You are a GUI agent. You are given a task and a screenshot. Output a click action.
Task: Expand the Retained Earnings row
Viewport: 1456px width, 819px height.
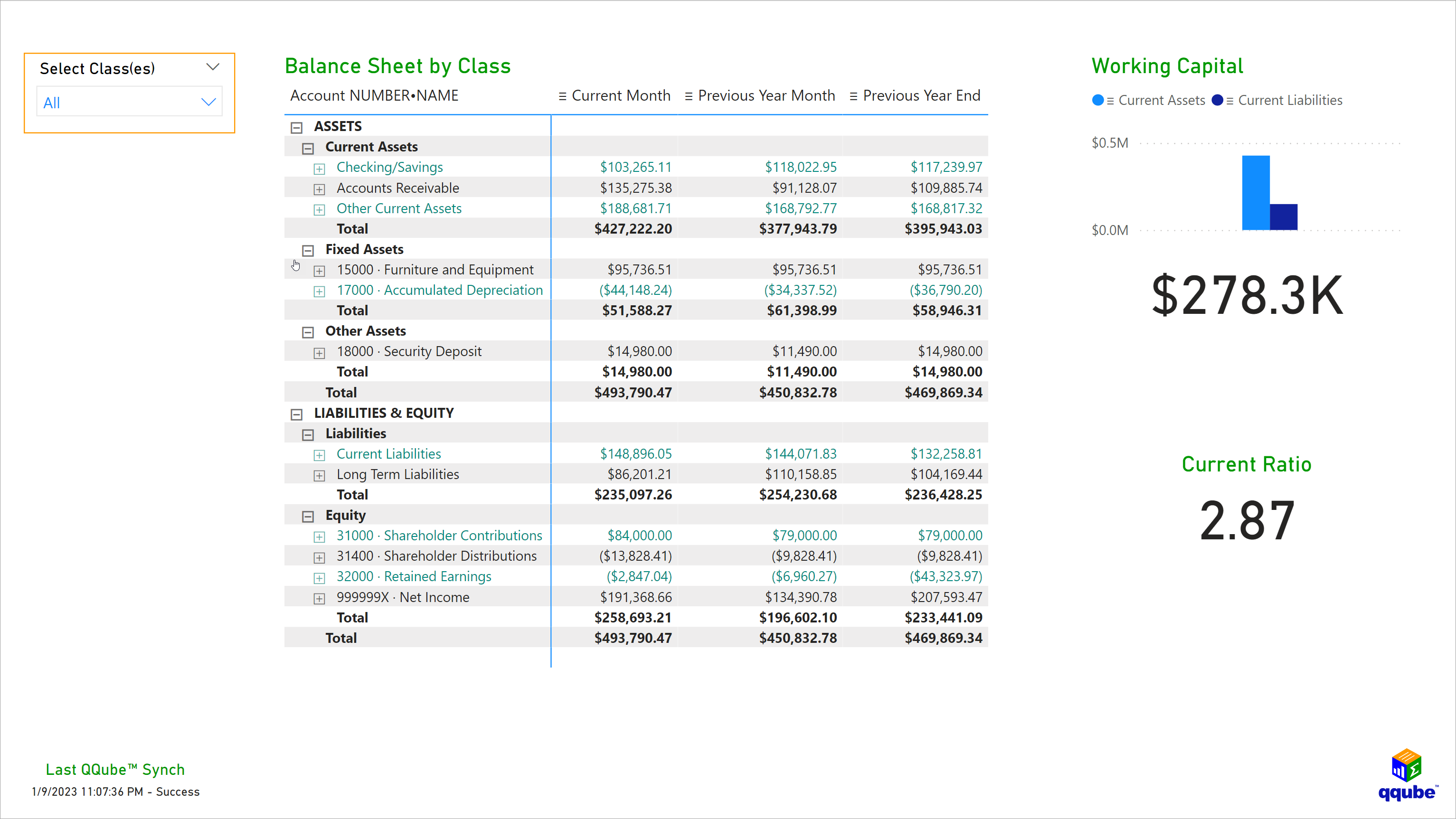(x=320, y=576)
